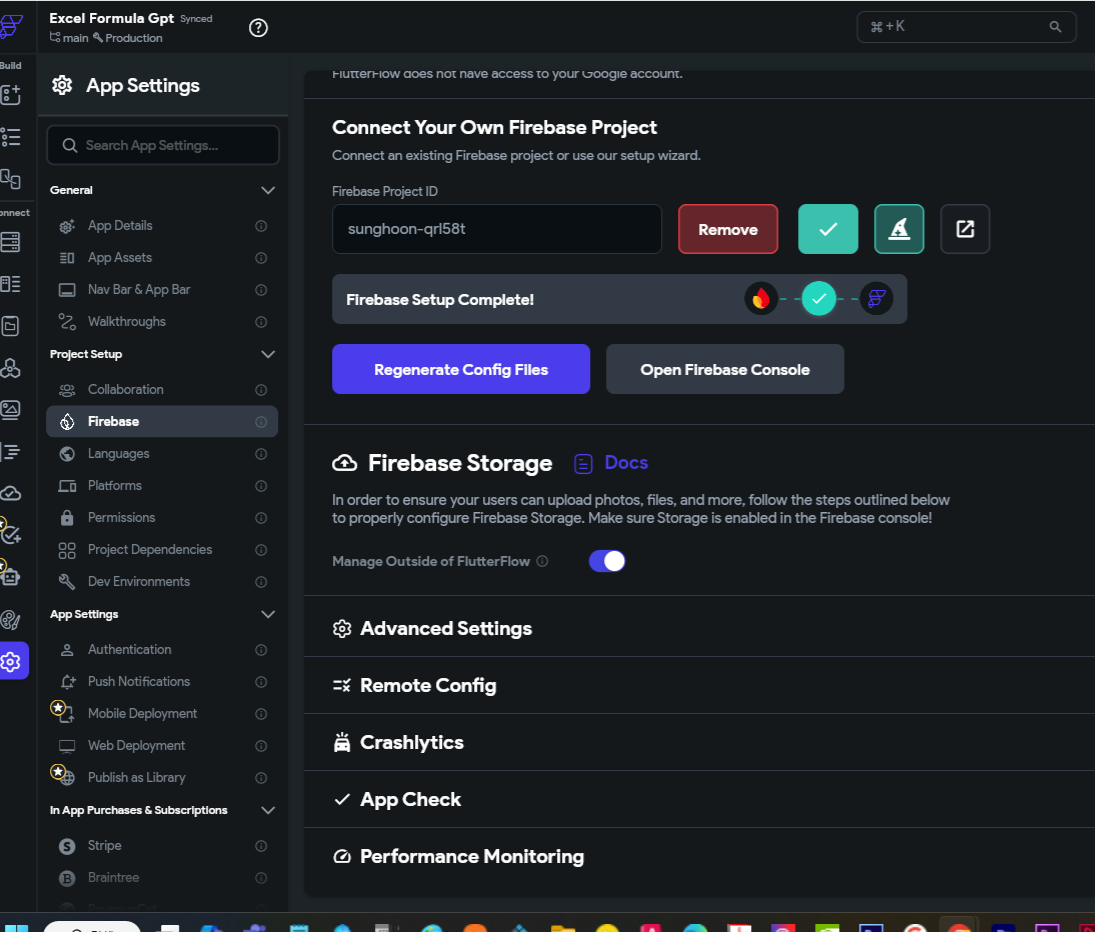Viewport: 1095px width, 932px height.
Task: Click the Firebase Project ID field
Action: pos(497,229)
